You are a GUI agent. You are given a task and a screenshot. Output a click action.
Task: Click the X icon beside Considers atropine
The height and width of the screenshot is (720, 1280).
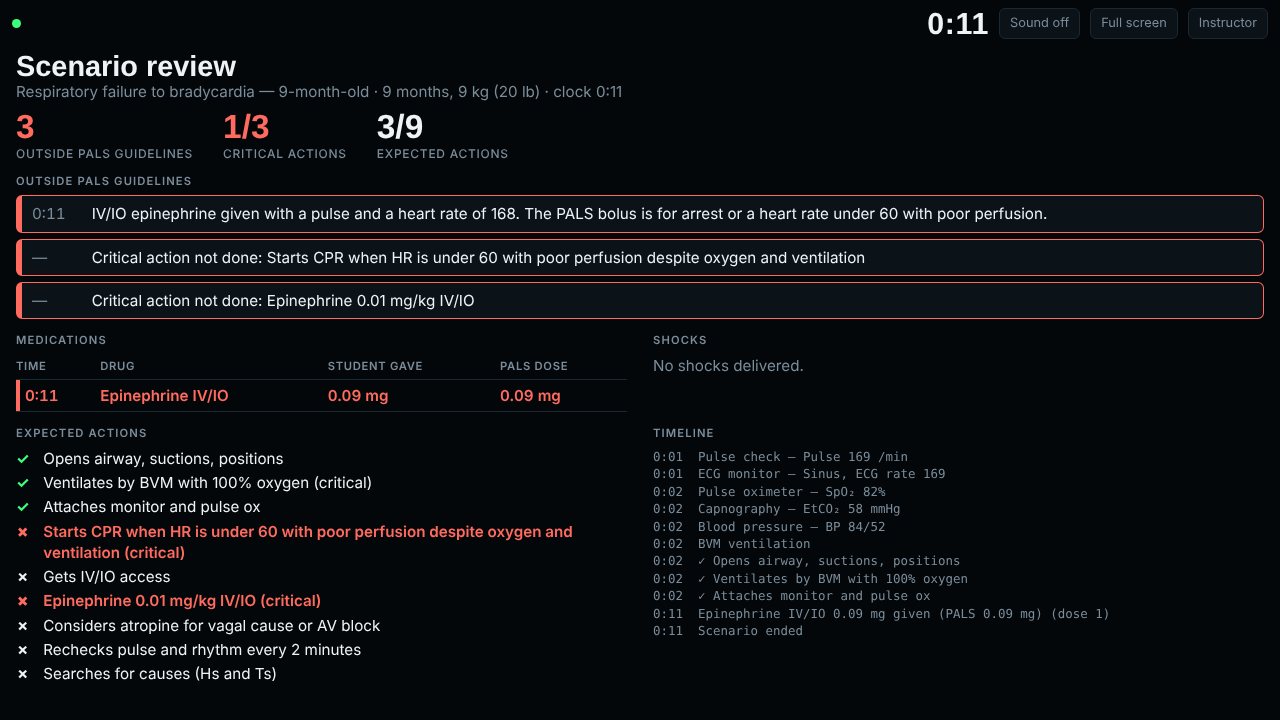(x=23, y=626)
